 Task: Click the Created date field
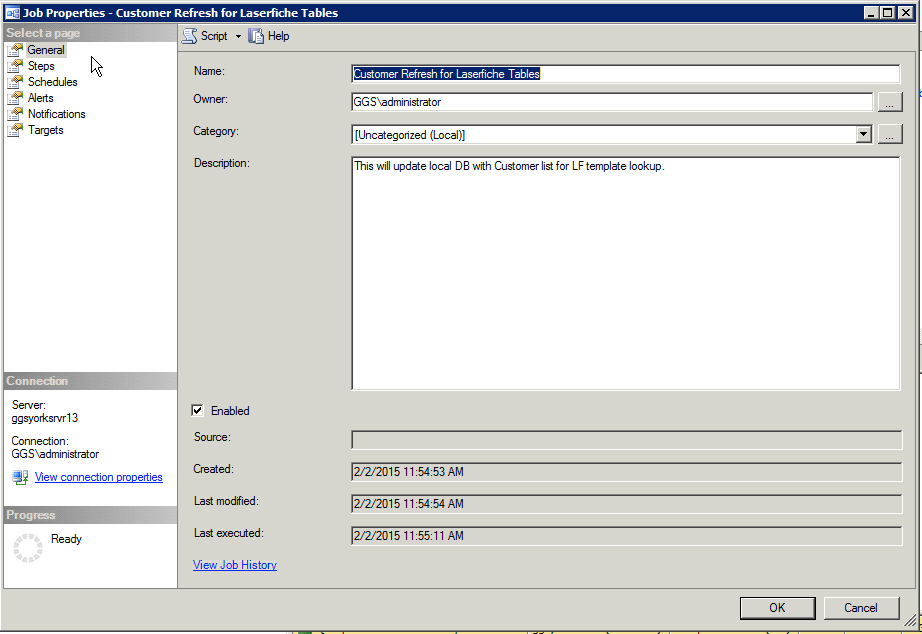click(627, 472)
